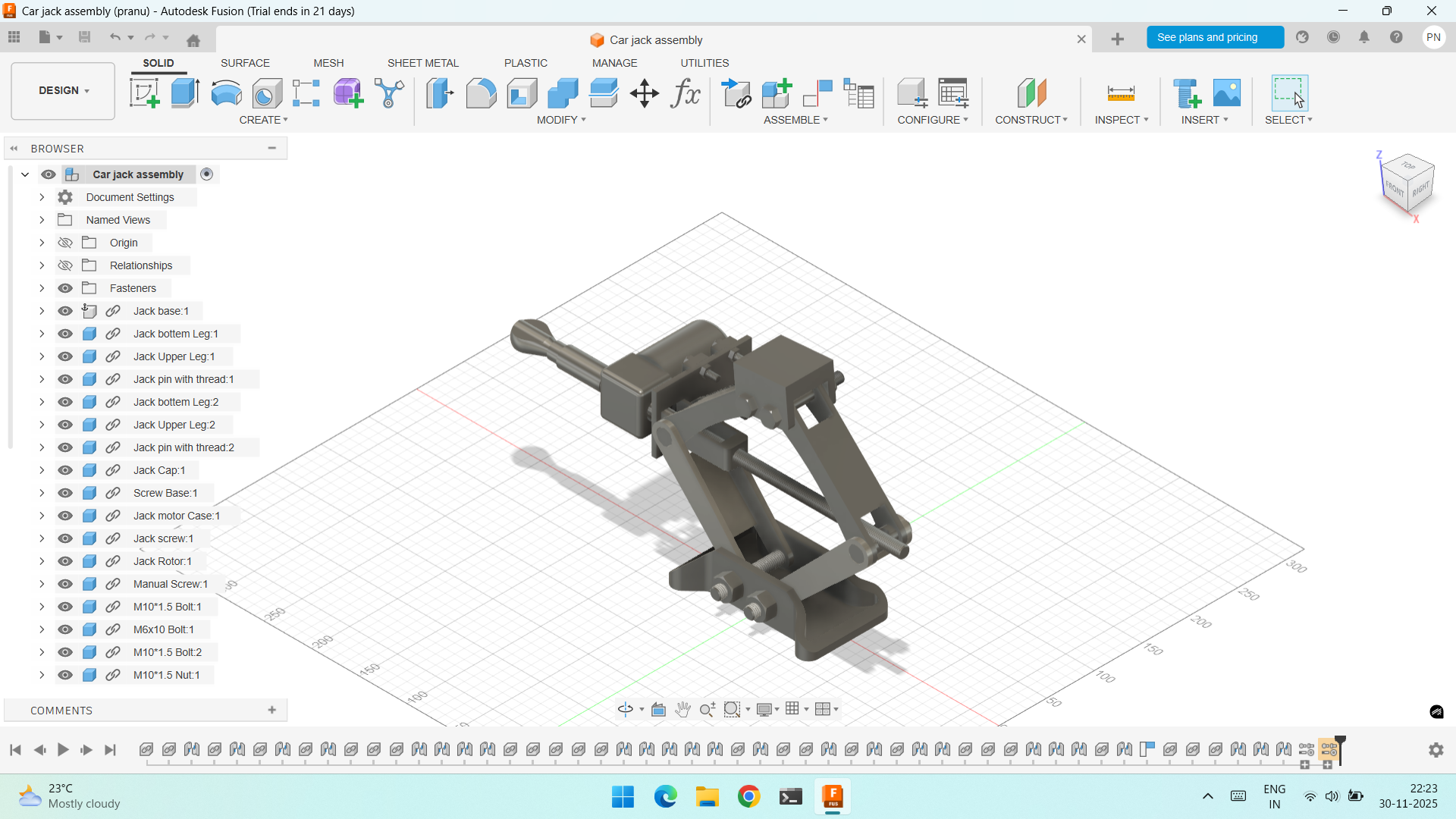1456x819 pixels.
Task: Open the DESIGN workspace dropdown
Action: 63,91
